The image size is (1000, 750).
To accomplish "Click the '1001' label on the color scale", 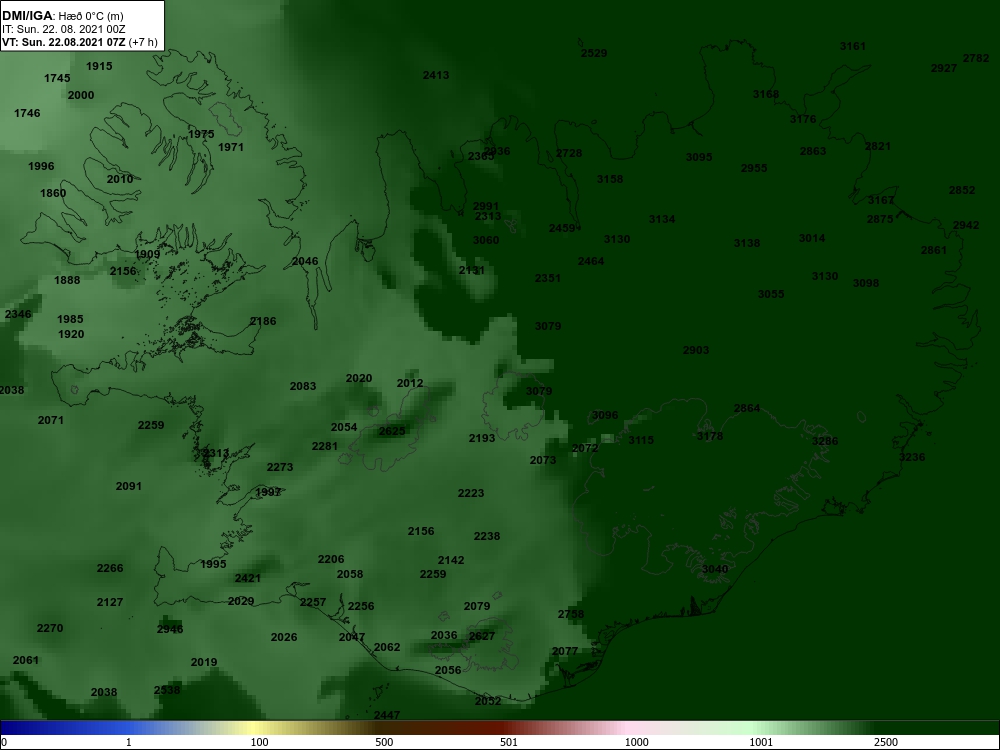I will point(761,742).
